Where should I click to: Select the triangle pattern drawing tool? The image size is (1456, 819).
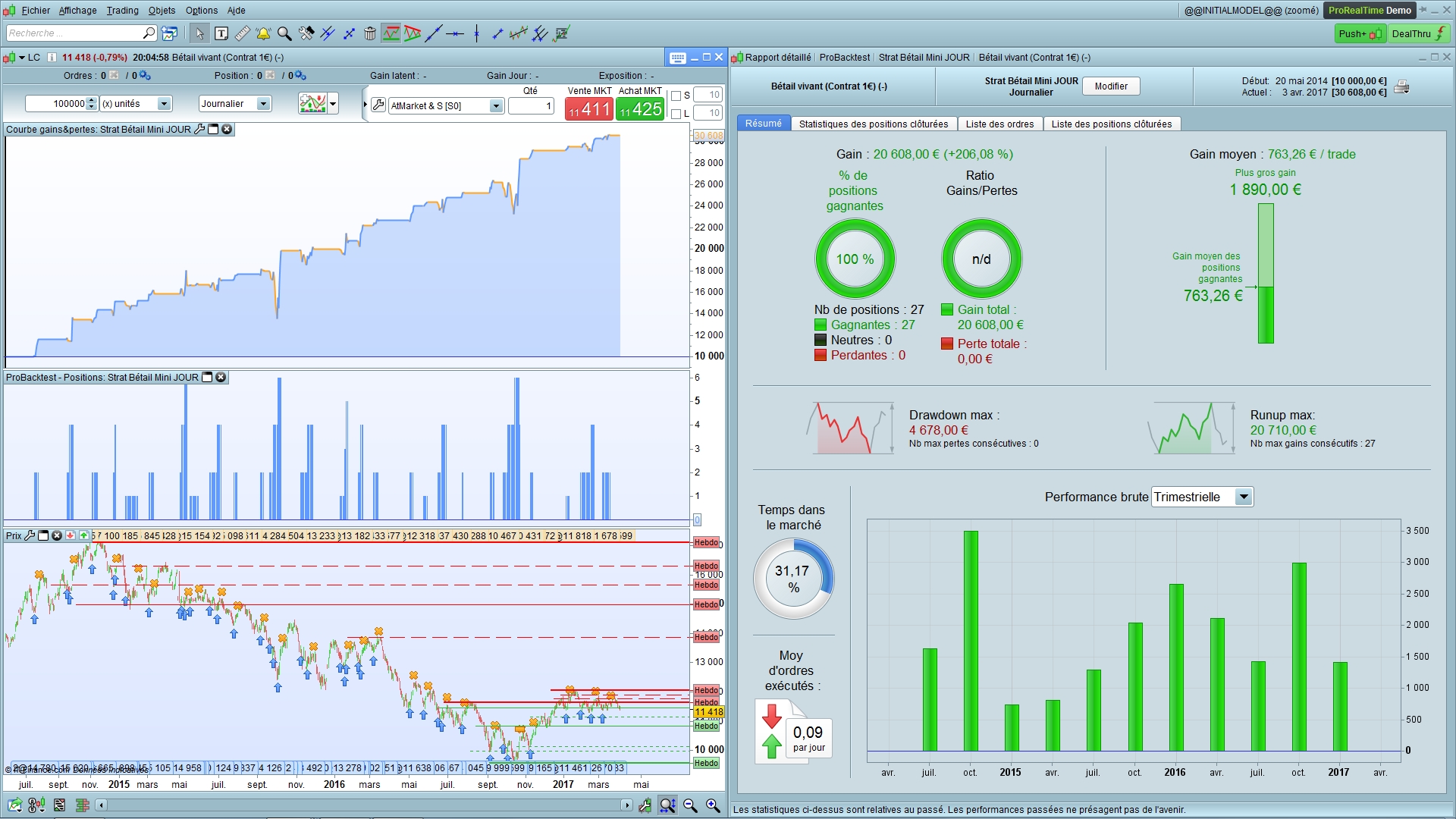pyautogui.click(x=413, y=33)
